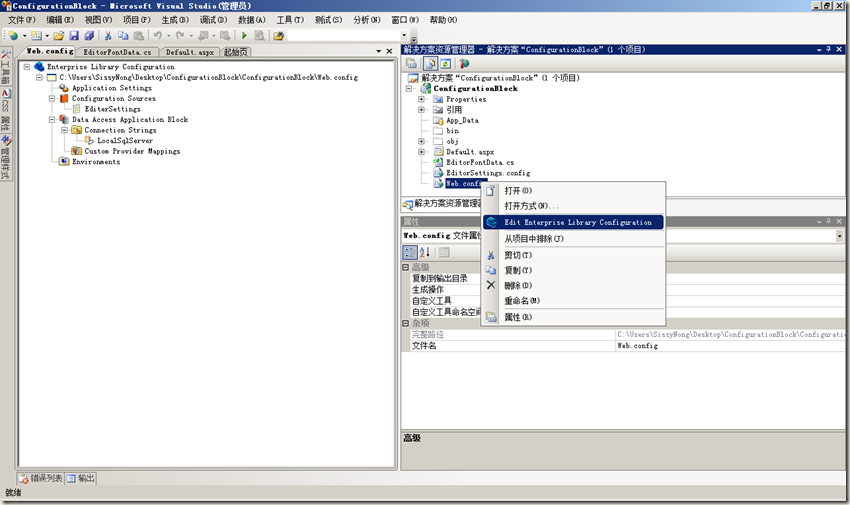Collapse the 杂项 property category
The height and width of the screenshot is (505, 850).
(x=405, y=323)
